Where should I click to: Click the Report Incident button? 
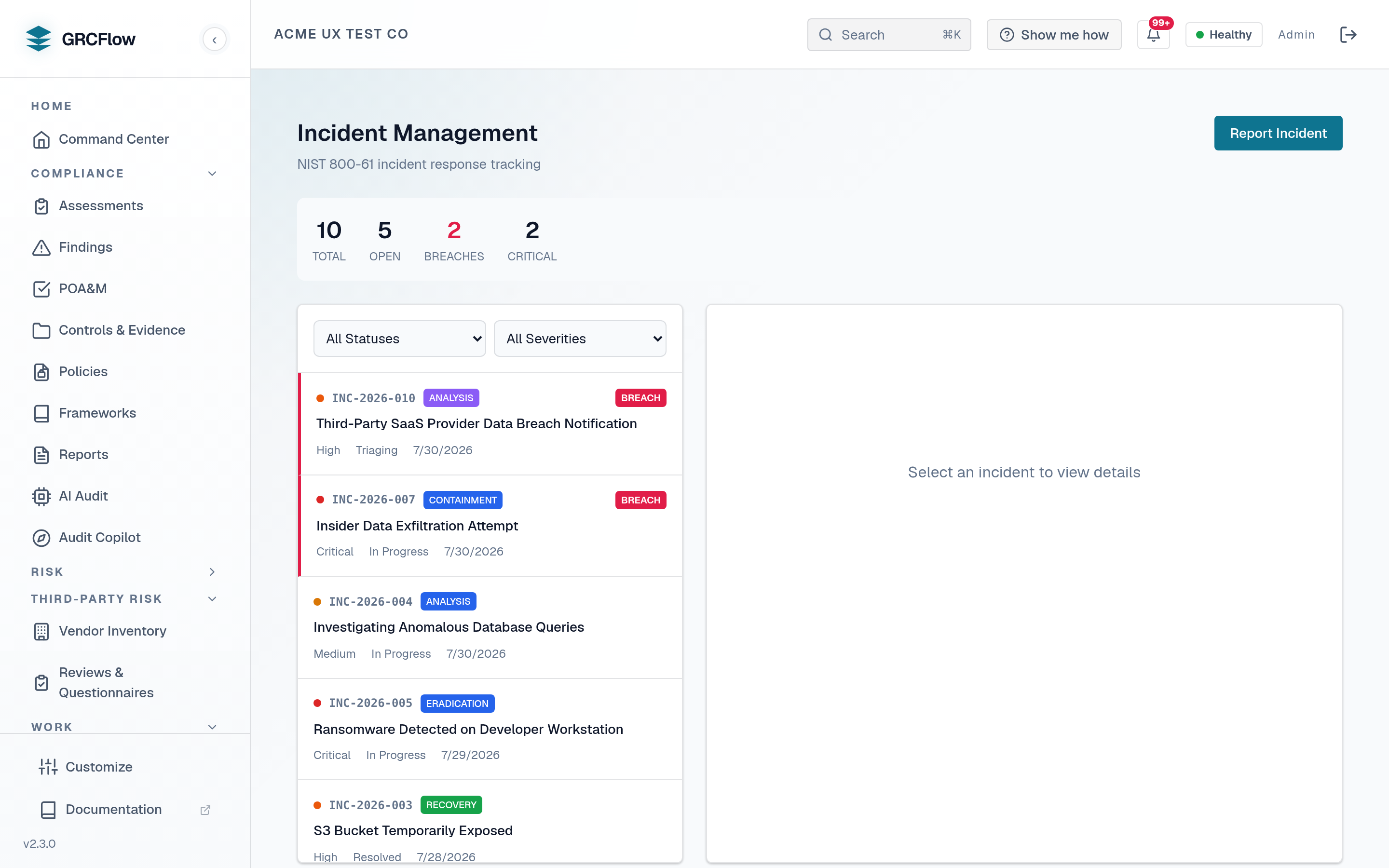(x=1278, y=133)
